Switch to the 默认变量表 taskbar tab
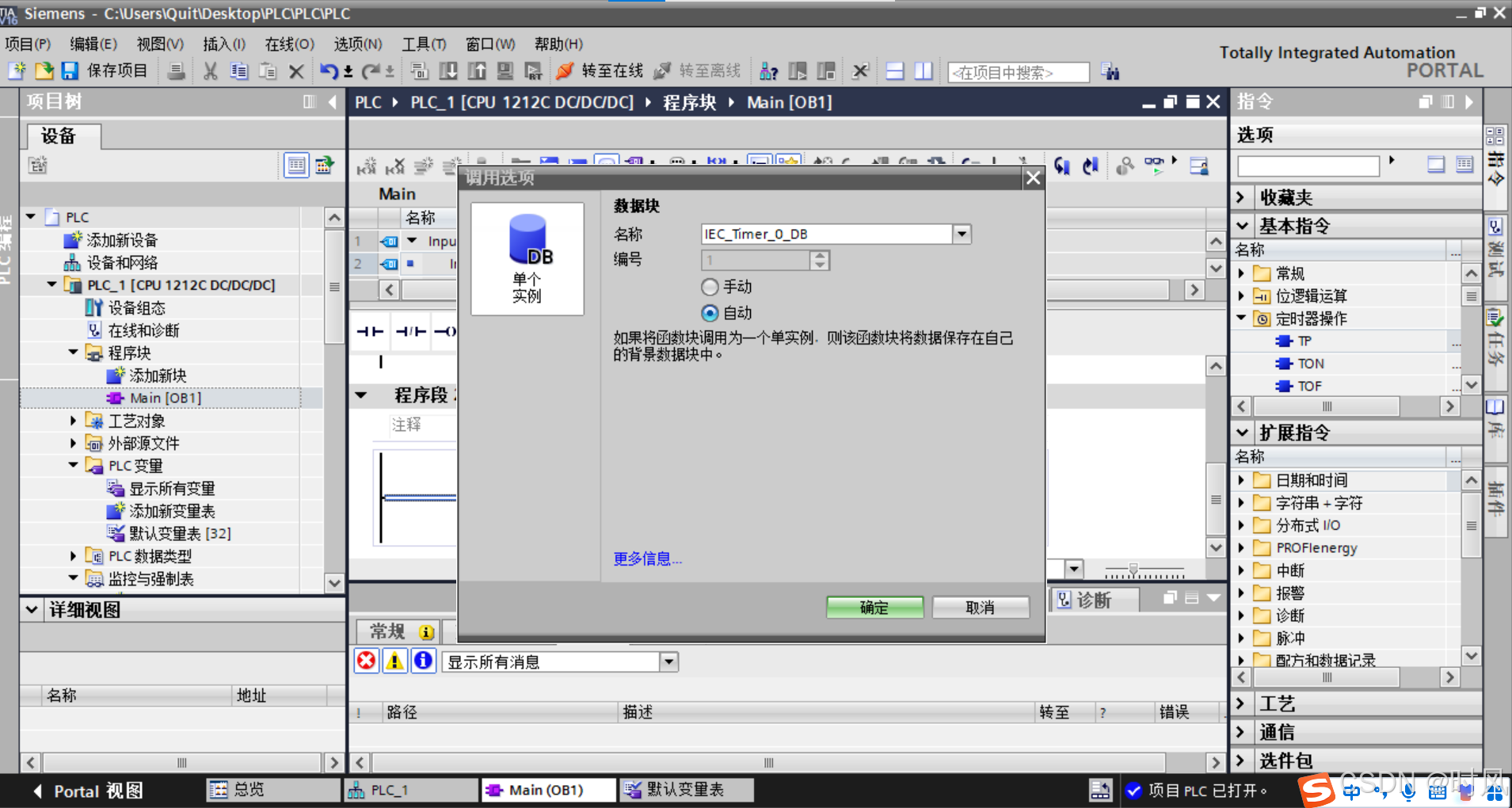Viewport: 1512px width, 808px height. point(686,790)
